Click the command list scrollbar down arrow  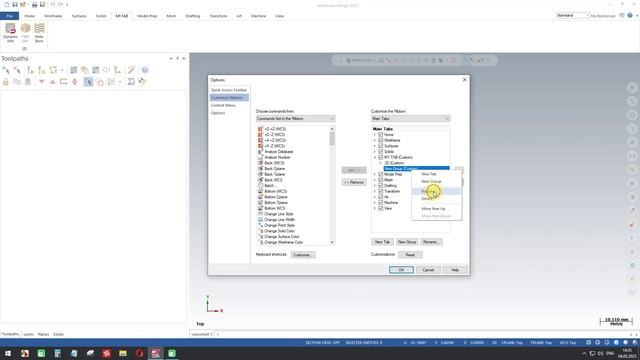click(332, 242)
